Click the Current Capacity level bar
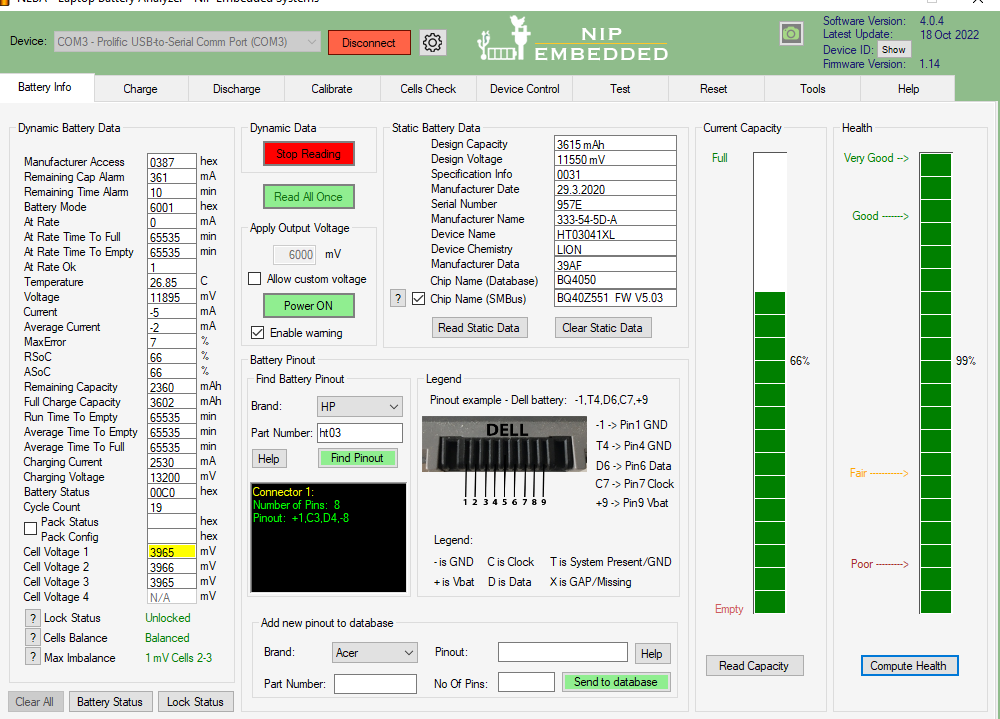This screenshot has height=719, width=1000. click(x=769, y=385)
